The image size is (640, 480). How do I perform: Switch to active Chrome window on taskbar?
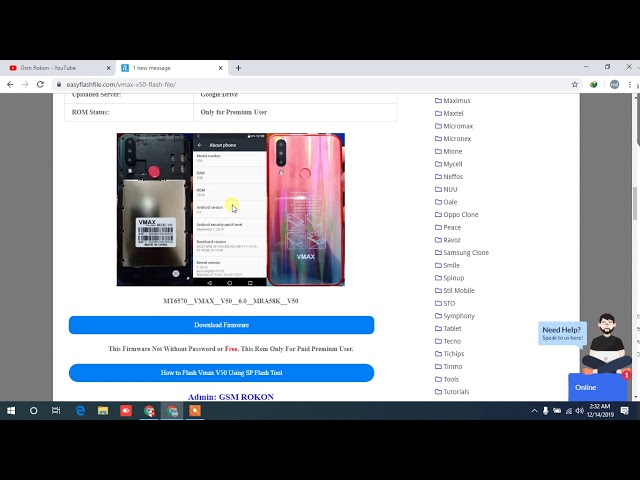(172, 411)
